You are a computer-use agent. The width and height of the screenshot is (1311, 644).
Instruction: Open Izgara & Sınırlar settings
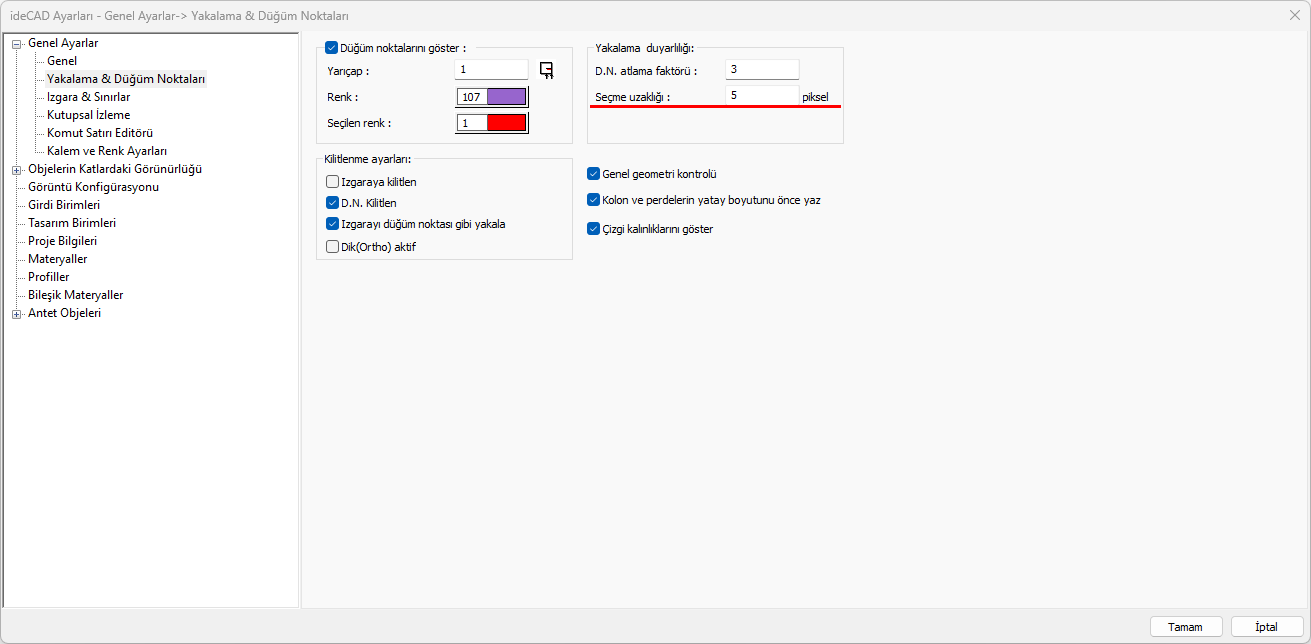pyautogui.click(x=88, y=97)
